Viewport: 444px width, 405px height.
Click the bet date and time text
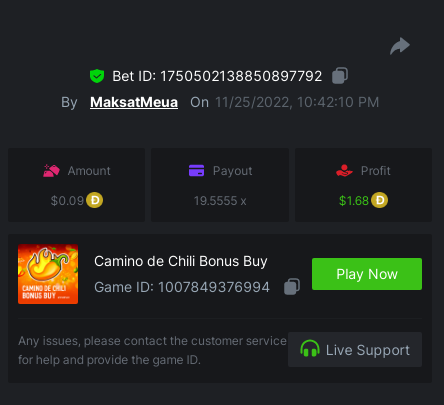tap(297, 102)
